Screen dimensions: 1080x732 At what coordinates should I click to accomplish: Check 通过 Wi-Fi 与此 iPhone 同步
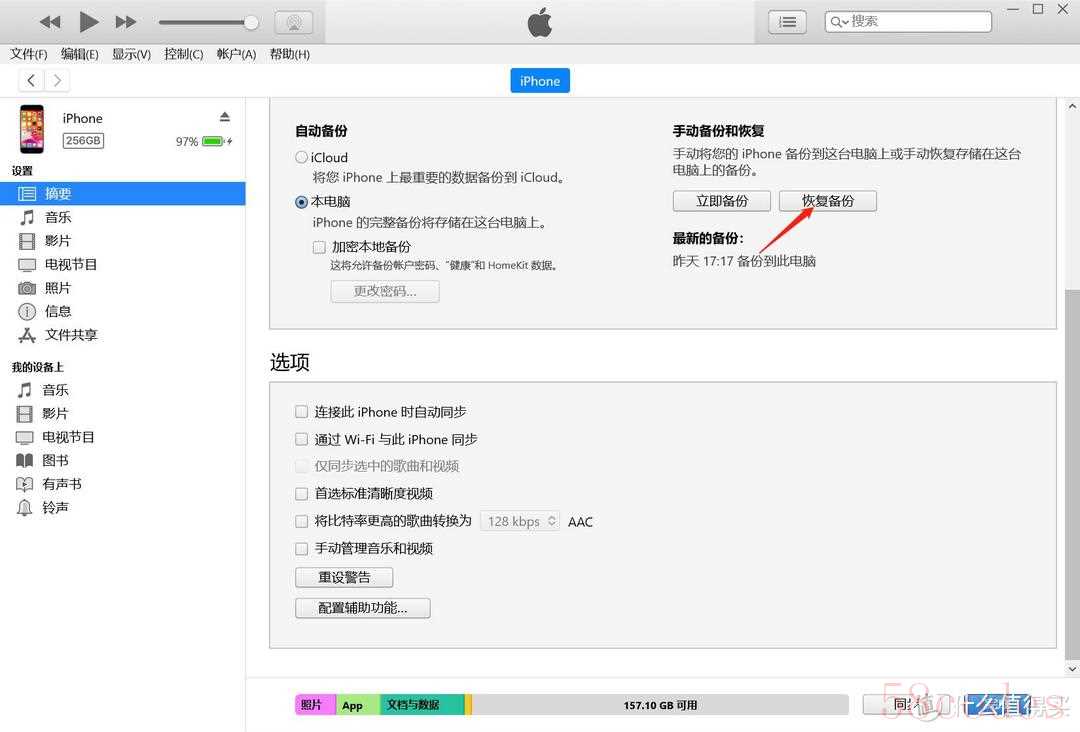click(x=301, y=439)
